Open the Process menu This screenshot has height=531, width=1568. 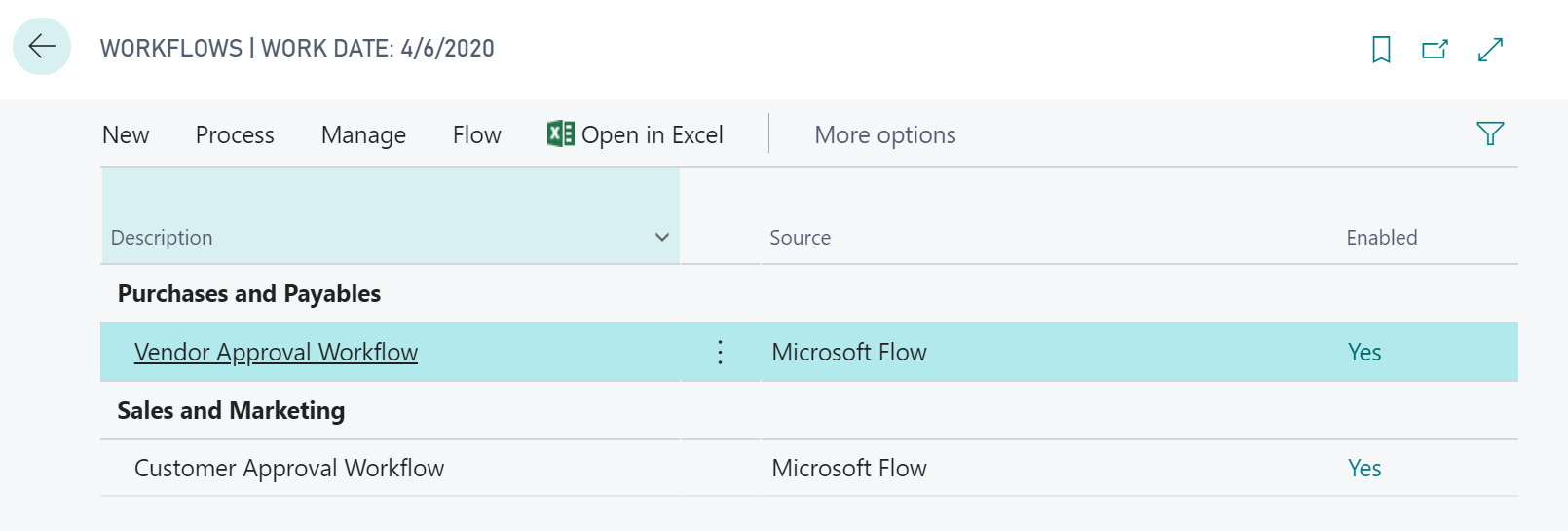pos(235,134)
